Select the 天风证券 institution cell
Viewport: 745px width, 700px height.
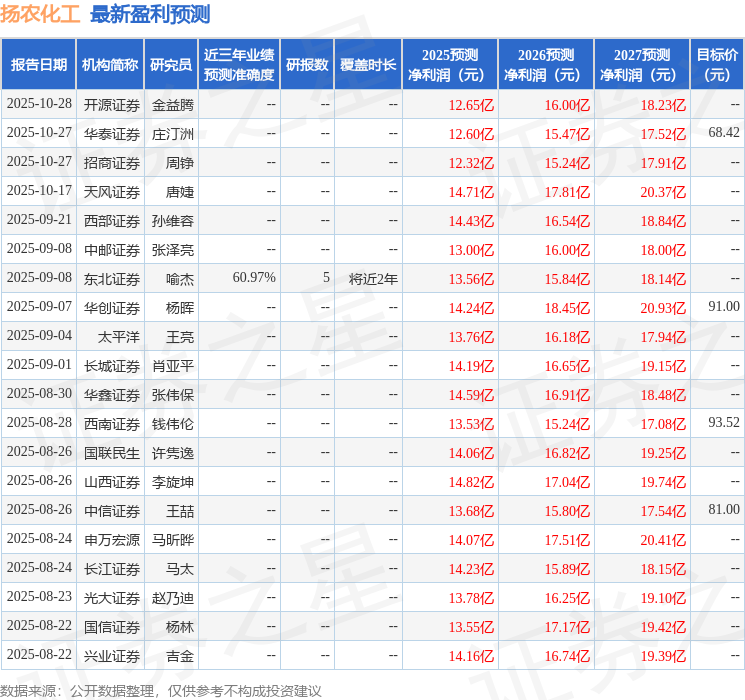tap(112, 192)
